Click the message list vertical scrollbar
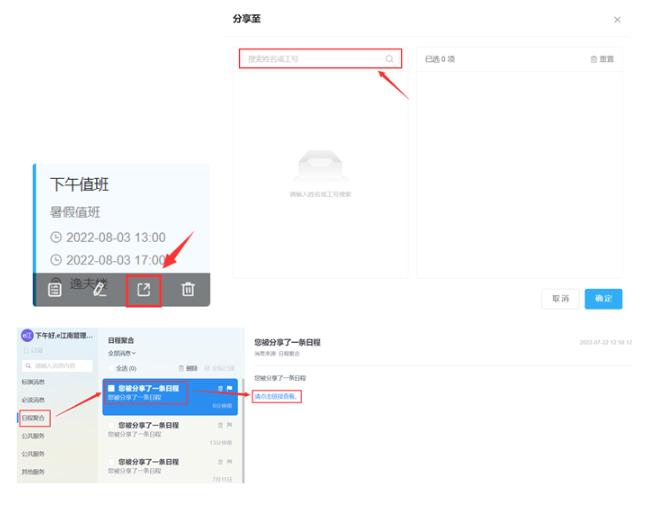The height and width of the screenshot is (510, 662). tap(243, 431)
